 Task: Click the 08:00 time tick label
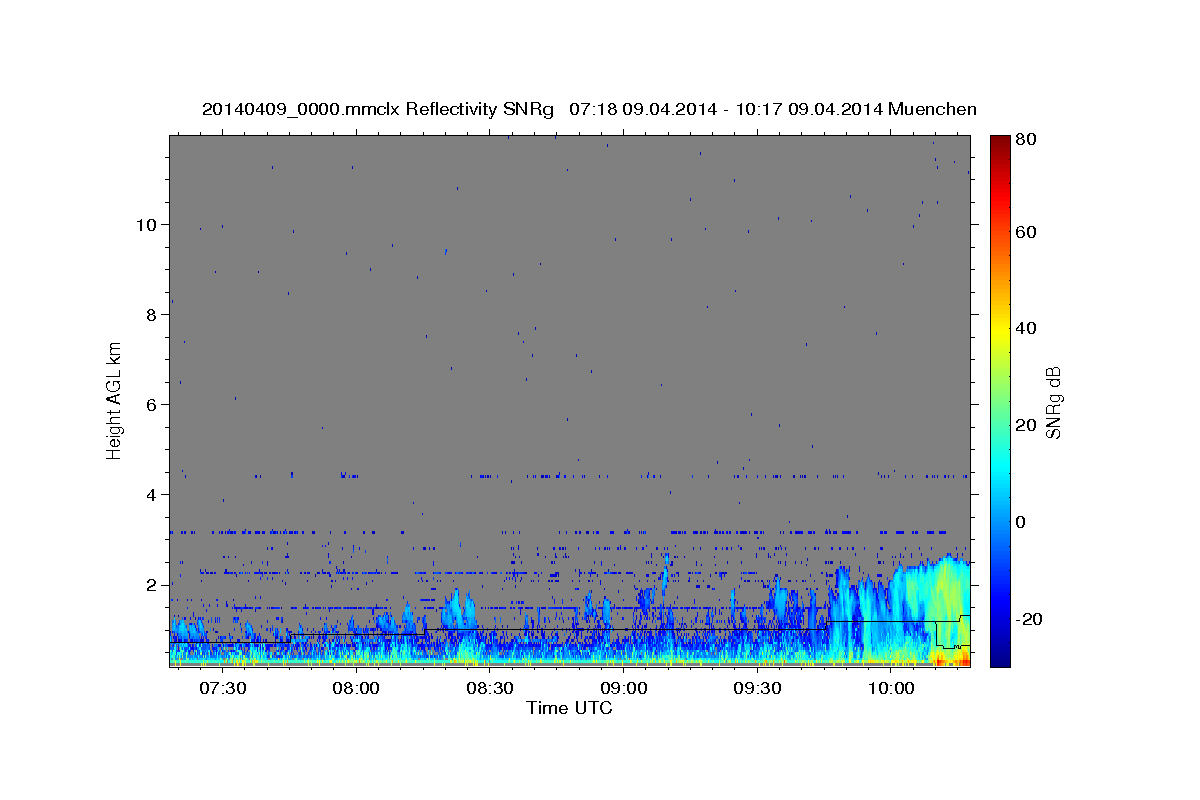point(356,688)
